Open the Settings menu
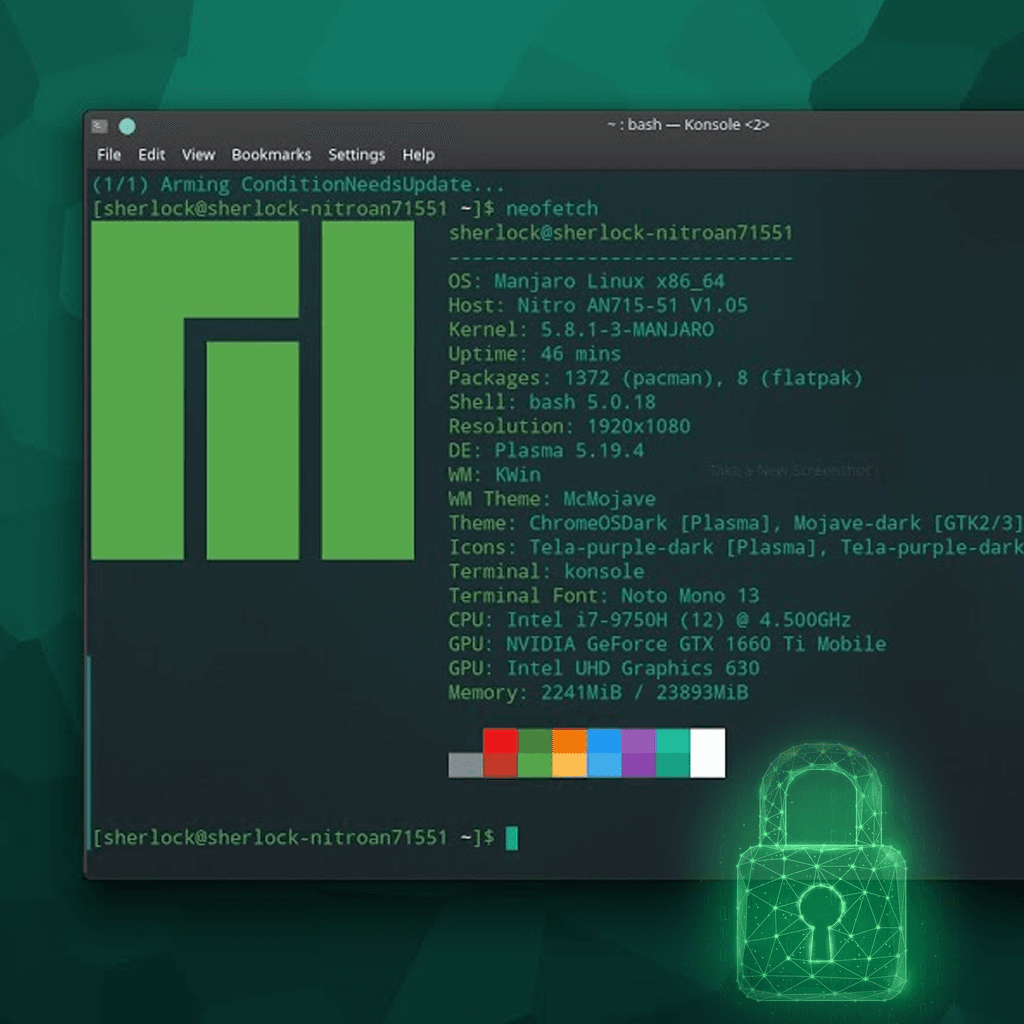The image size is (1024, 1024). (357, 155)
